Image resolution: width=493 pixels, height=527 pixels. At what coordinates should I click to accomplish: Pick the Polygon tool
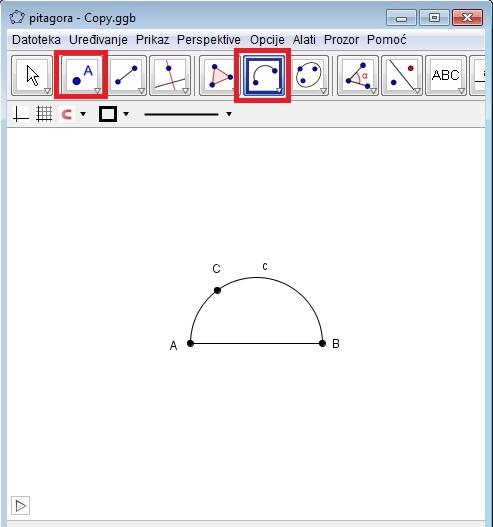(x=220, y=76)
